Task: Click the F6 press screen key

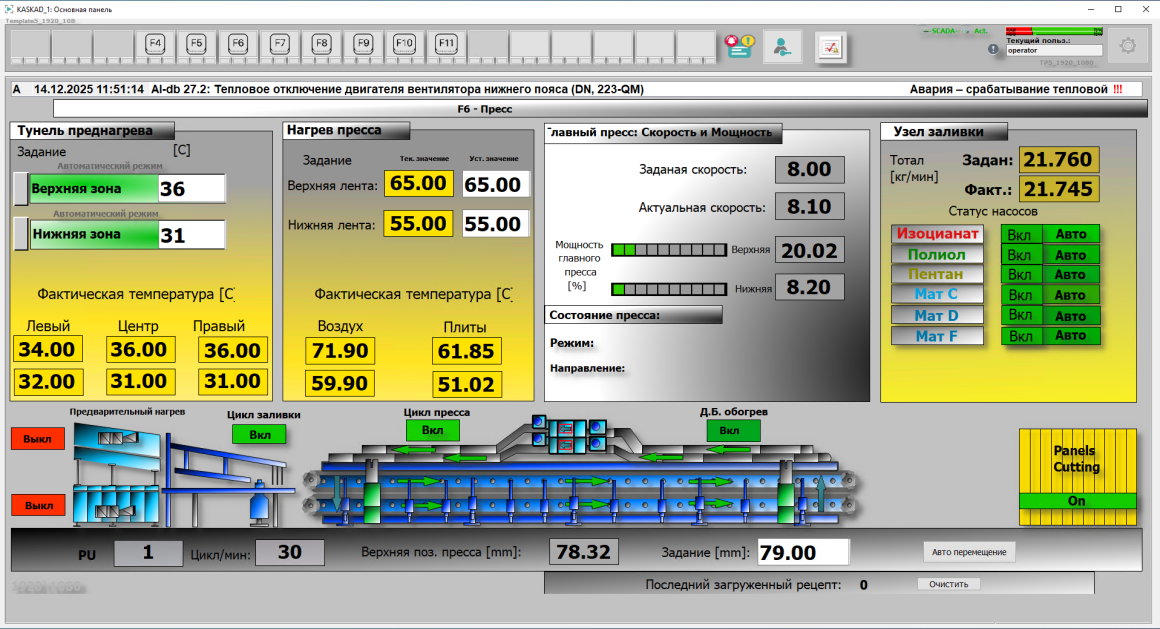Action: (237, 44)
